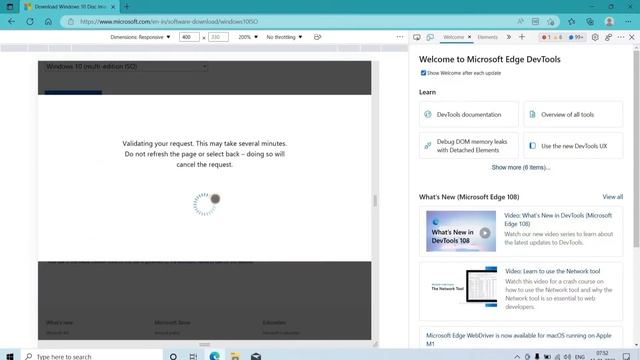Edit the viewport width field showing 400

coord(189,37)
